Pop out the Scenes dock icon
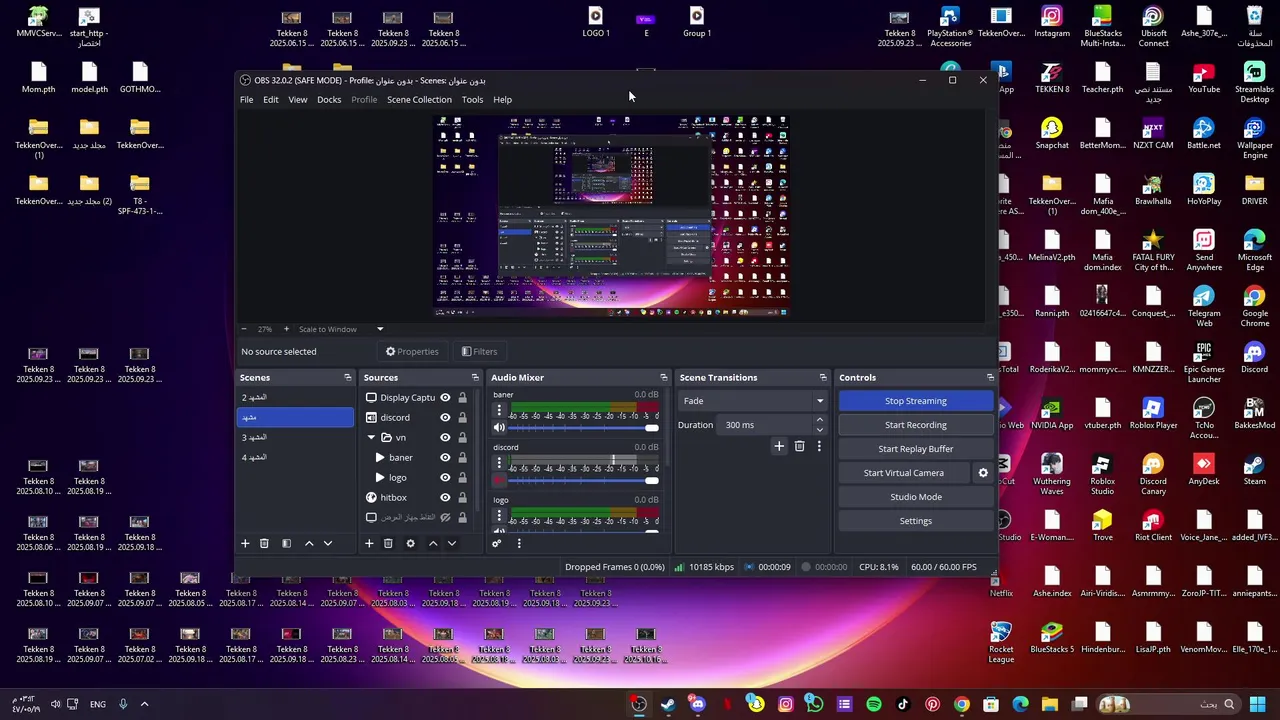 tap(347, 378)
